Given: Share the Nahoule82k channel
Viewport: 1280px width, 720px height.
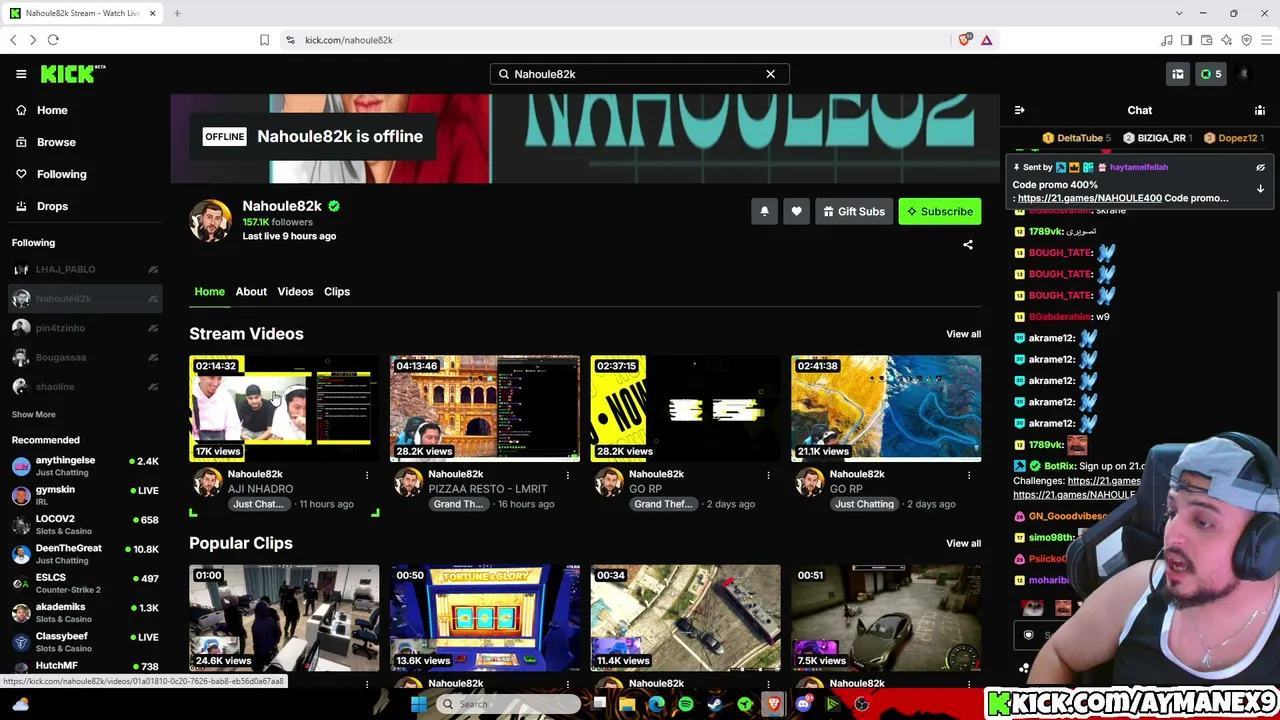Looking at the screenshot, I should [967, 244].
